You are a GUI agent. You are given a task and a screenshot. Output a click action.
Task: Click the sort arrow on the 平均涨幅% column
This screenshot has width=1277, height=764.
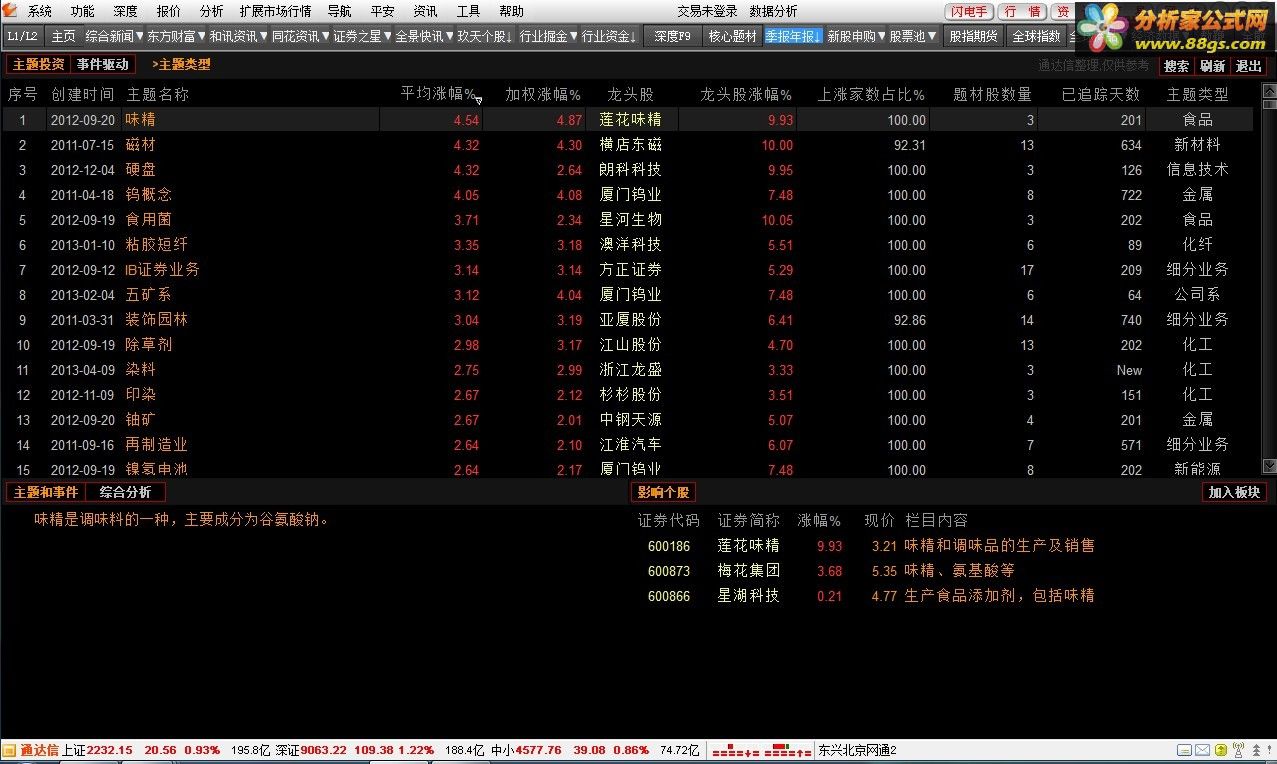click(x=478, y=100)
